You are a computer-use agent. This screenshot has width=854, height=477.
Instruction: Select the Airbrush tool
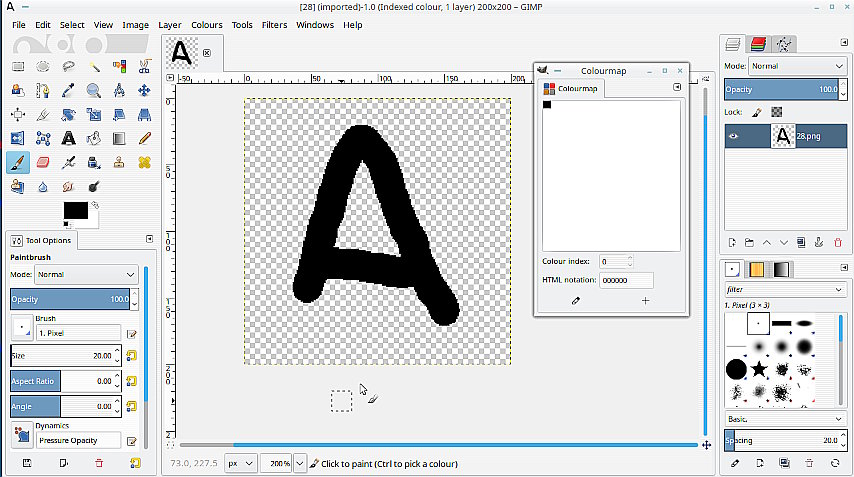click(x=68, y=162)
